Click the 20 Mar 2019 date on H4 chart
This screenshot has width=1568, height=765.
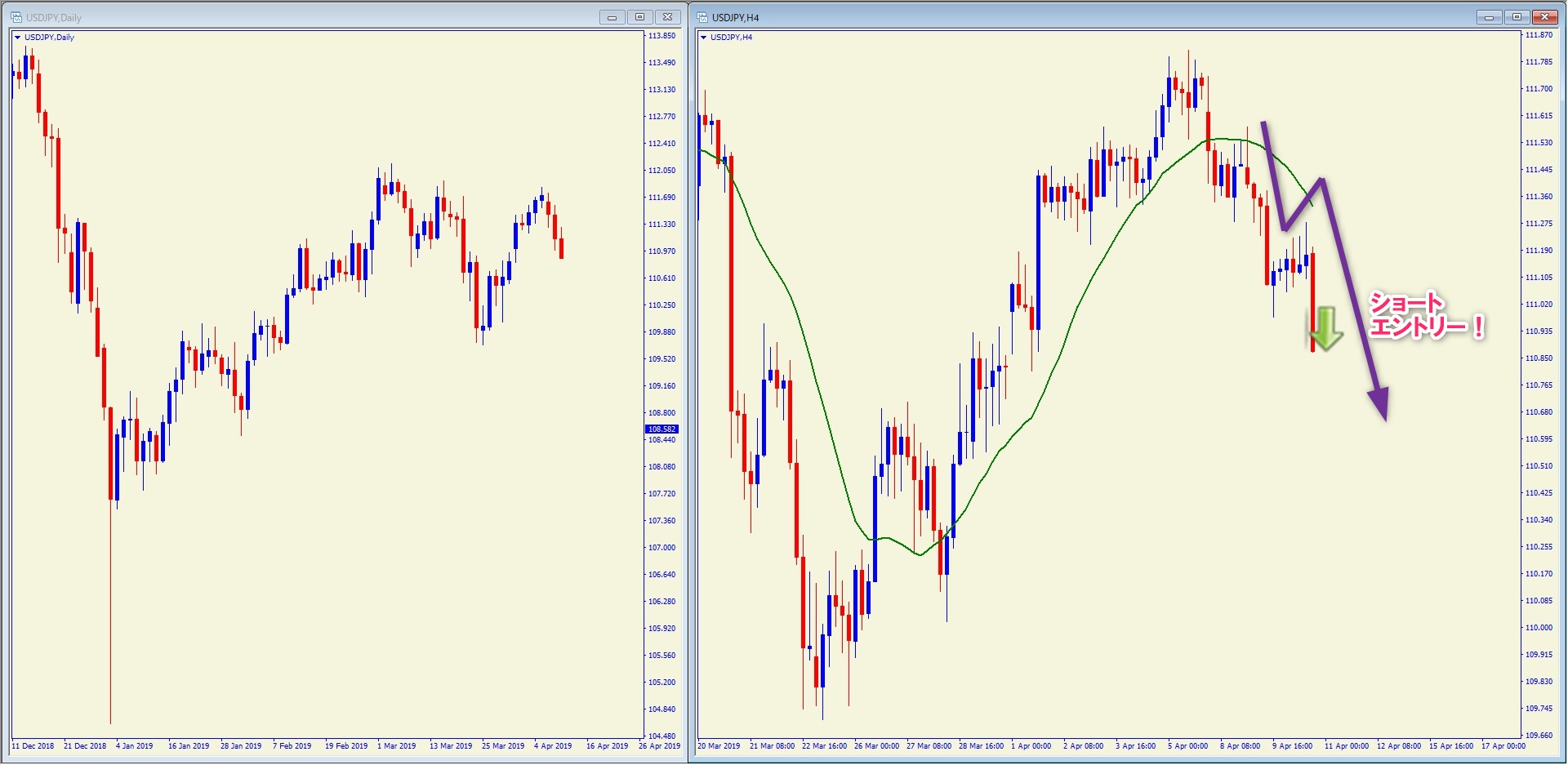tap(719, 746)
